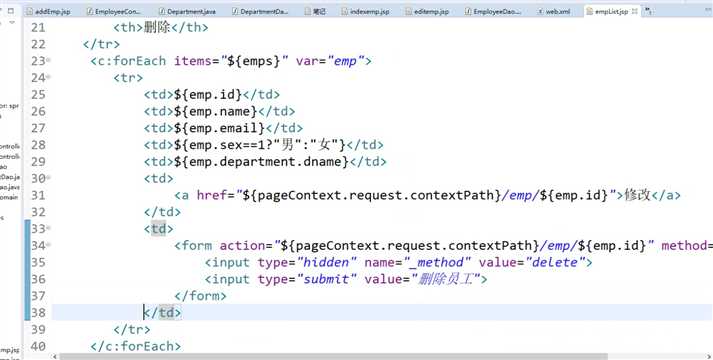Switch to the addEmp.jsp editor tab
Screen dimensions: 713x360
[x=48, y=11]
